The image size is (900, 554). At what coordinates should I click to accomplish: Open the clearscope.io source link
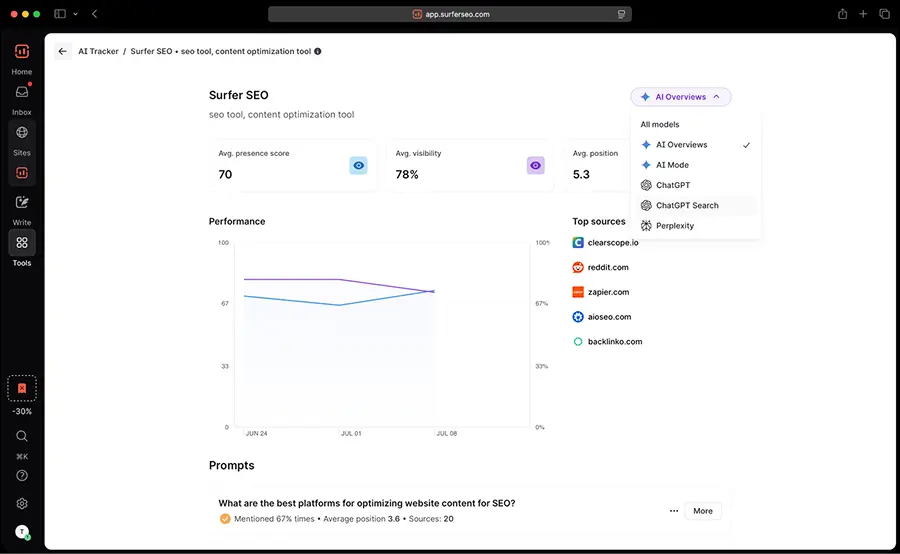coord(613,243)
